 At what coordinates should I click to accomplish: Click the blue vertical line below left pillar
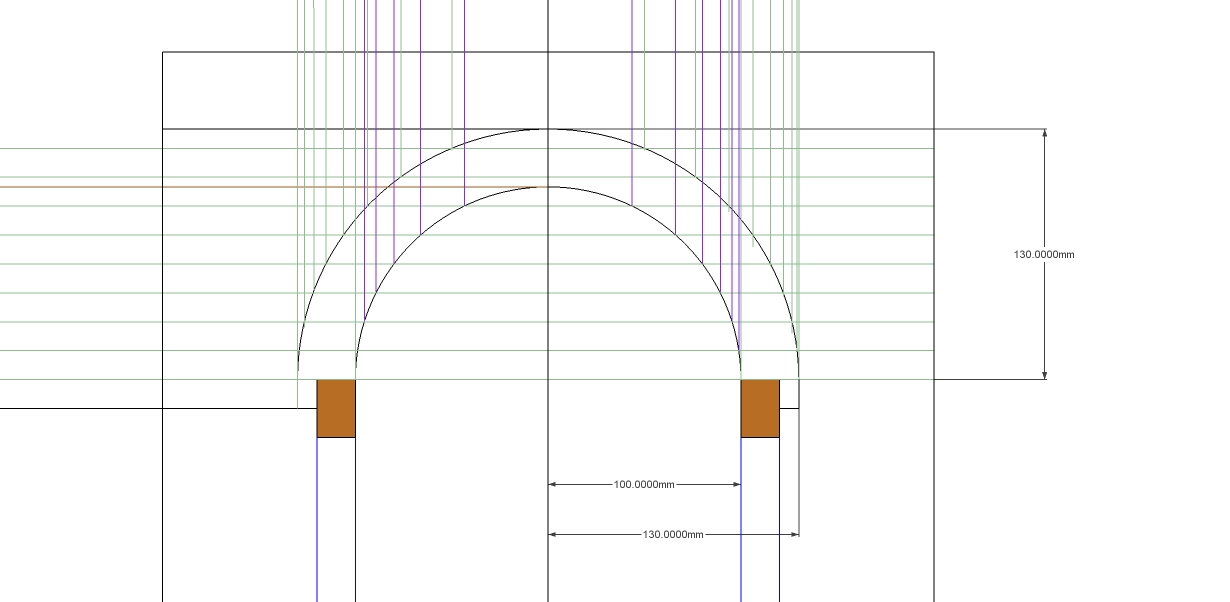[x=317, y=520]
